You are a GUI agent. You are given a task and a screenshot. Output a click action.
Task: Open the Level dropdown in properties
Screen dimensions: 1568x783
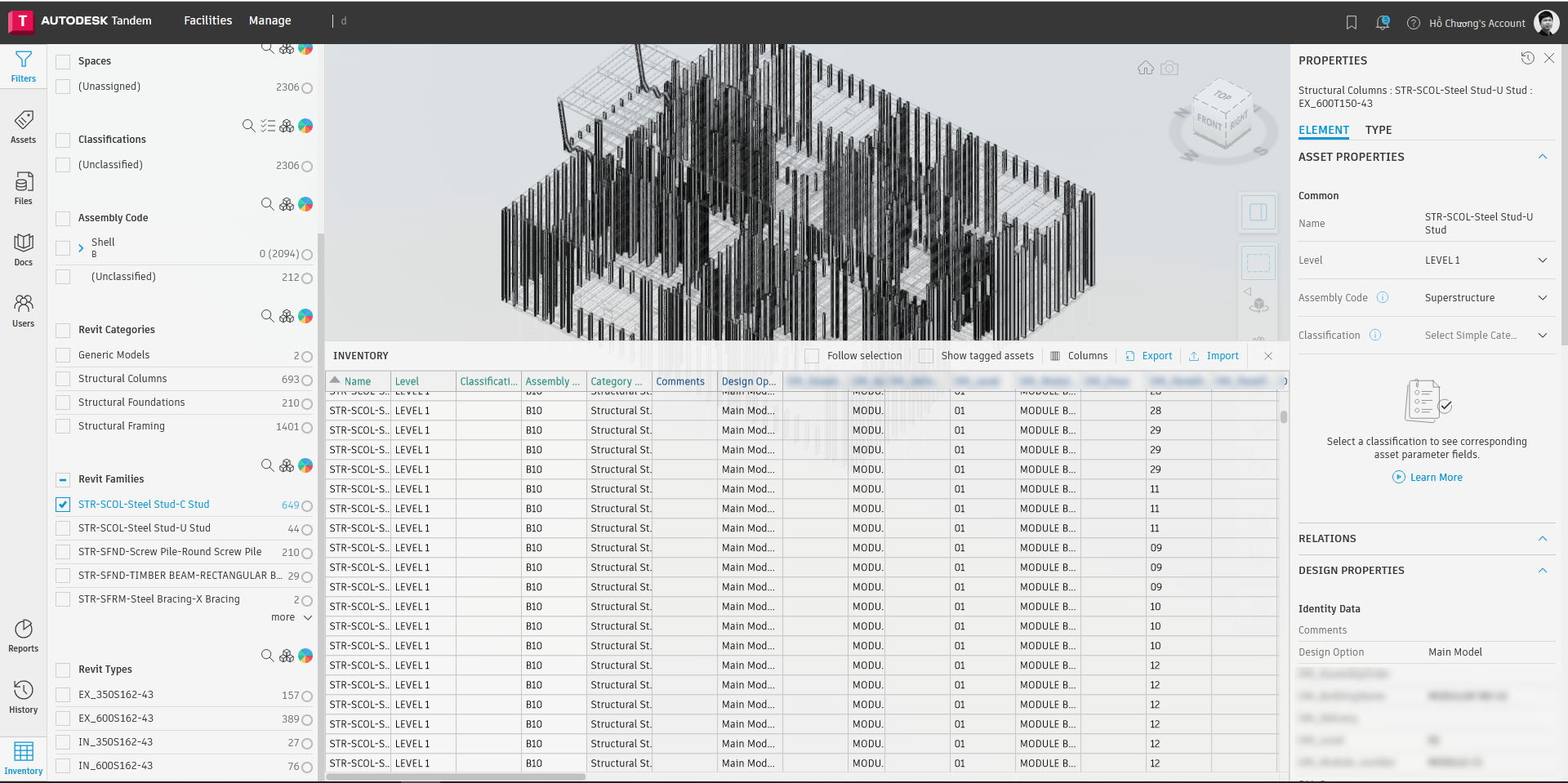1542,260
